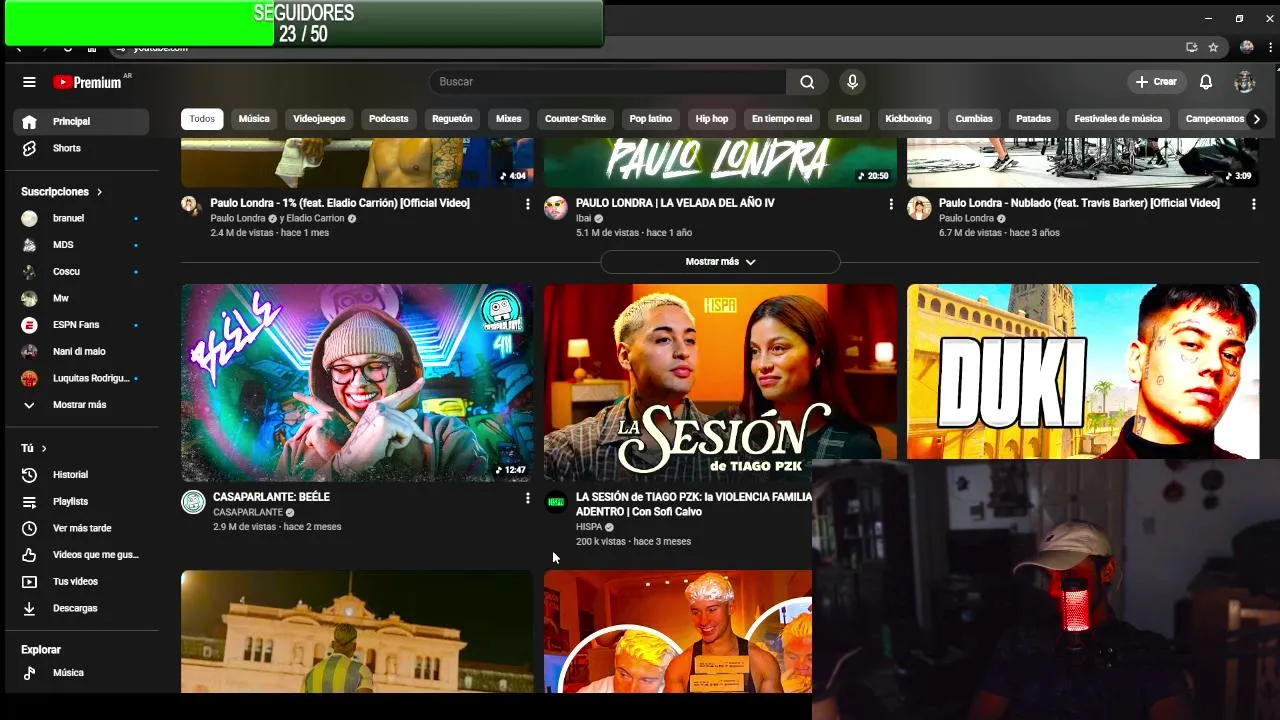Open Descargas in sidebar

[x=81, y=608]
